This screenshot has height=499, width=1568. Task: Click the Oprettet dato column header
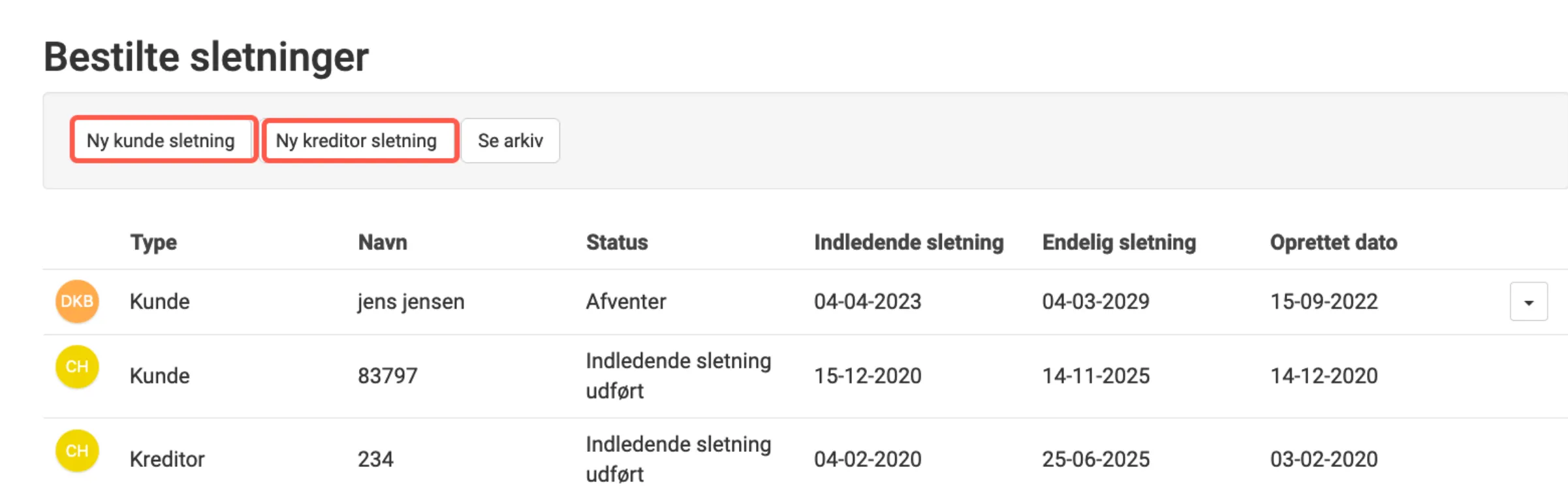tap(1334, 242)
